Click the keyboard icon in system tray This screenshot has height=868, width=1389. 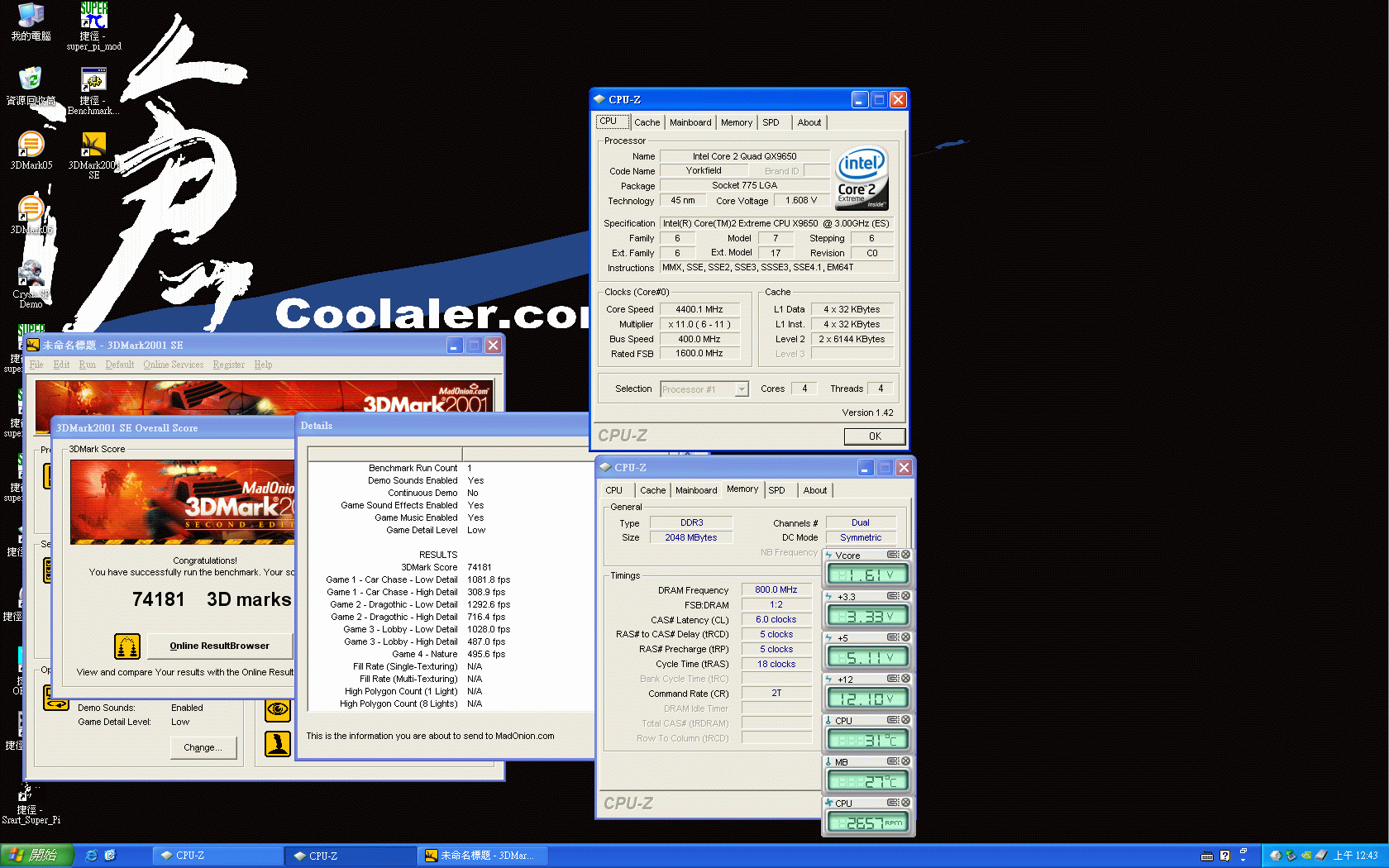(1207, 856)
